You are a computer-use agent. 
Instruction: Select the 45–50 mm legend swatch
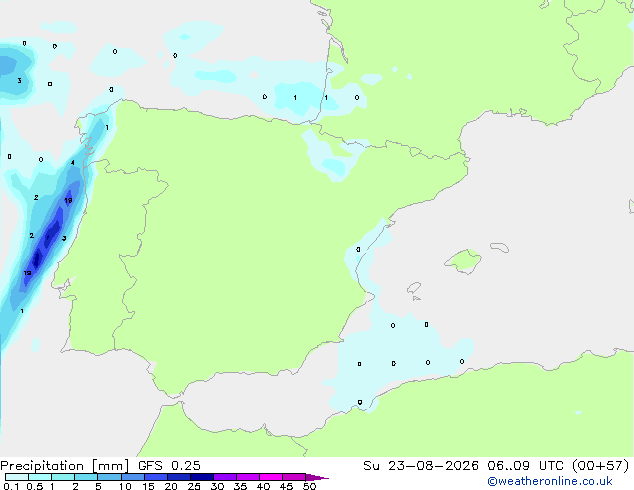click(x=294, y=477)
